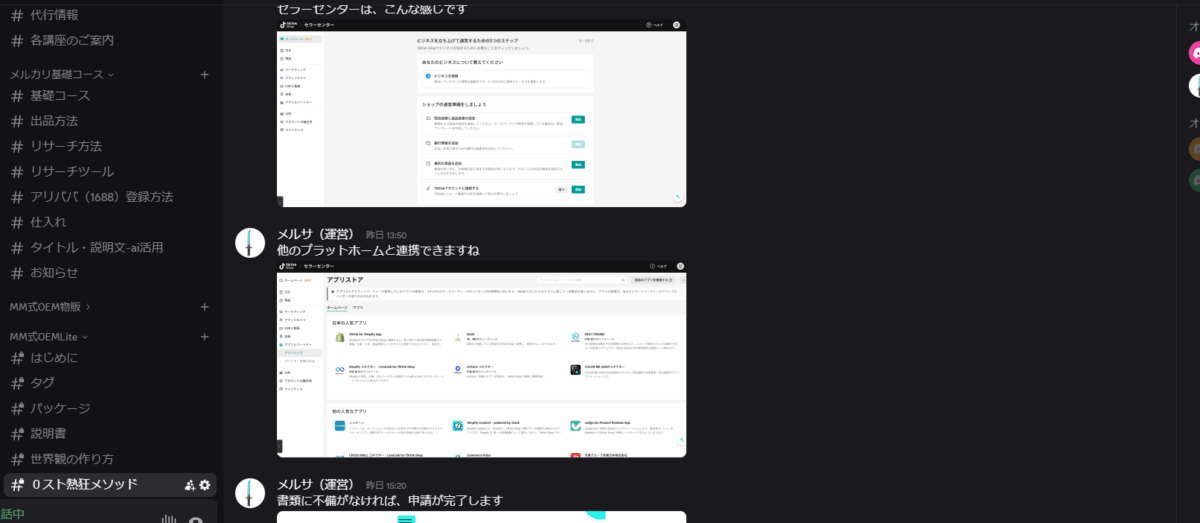
Task: Click plus icon beside MM式OEM物販 category
Action: (204, 306)
